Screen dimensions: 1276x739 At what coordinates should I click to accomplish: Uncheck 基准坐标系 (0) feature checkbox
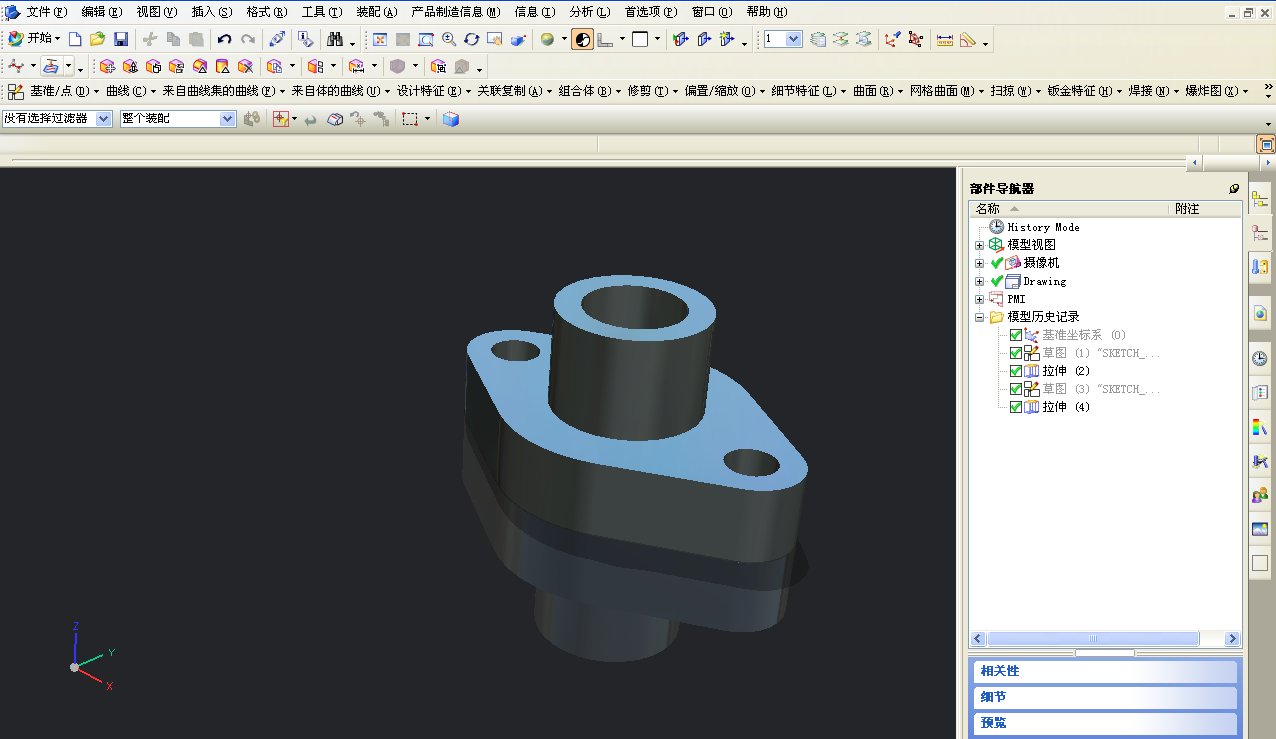[1016, 335]
